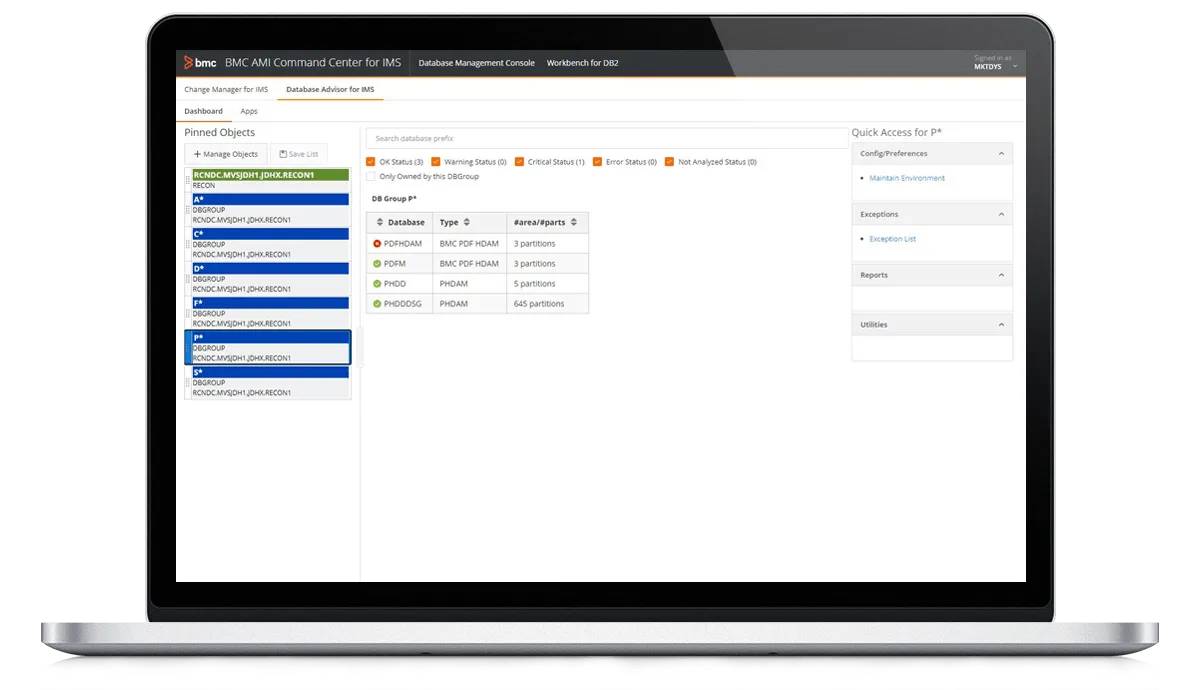Collapse the Utilities section

tap(1001, 324)
